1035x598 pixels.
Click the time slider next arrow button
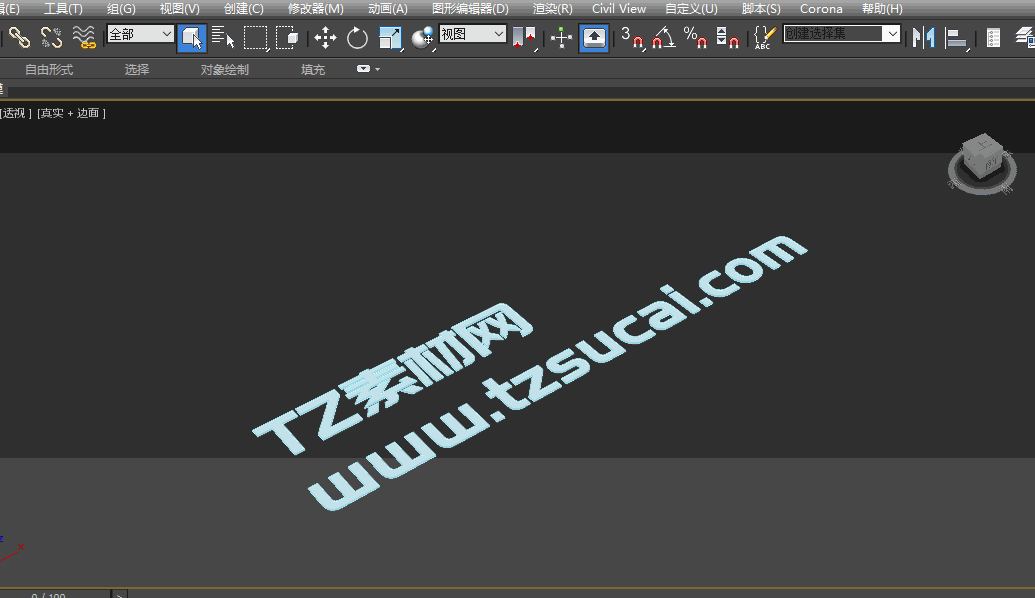tap(119, 595)
